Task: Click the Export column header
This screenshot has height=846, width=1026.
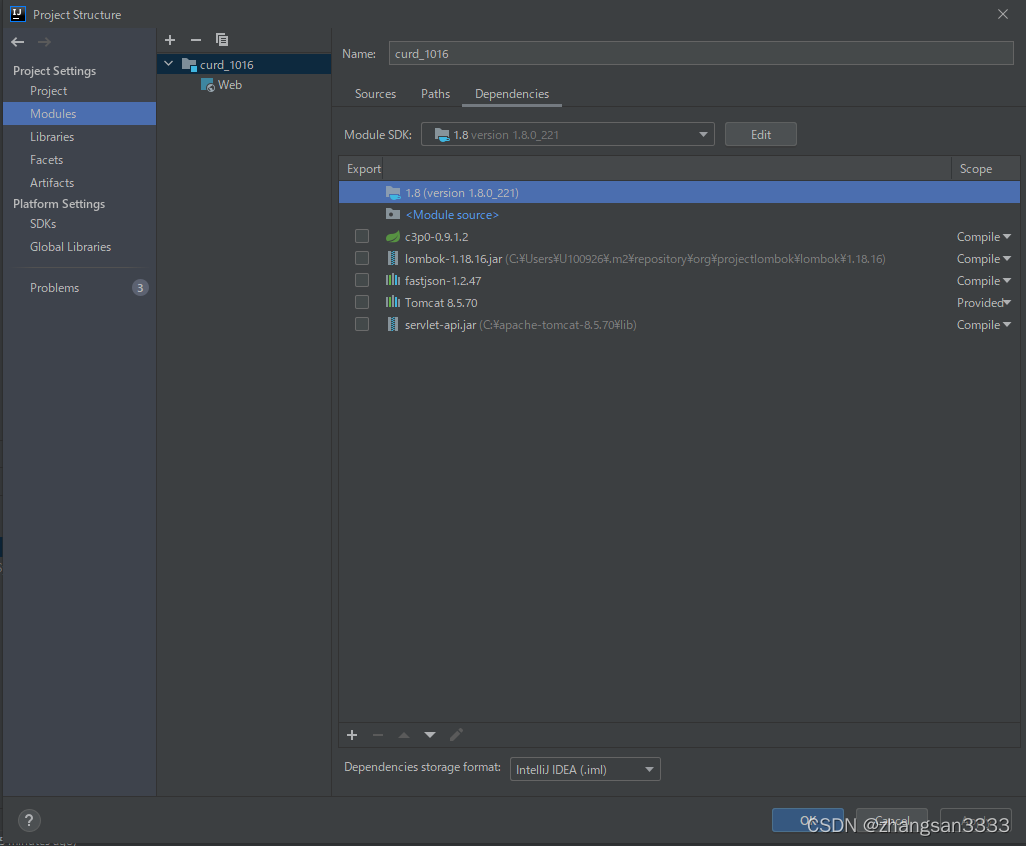Action: pyautogui.click(x=363, y=169)
